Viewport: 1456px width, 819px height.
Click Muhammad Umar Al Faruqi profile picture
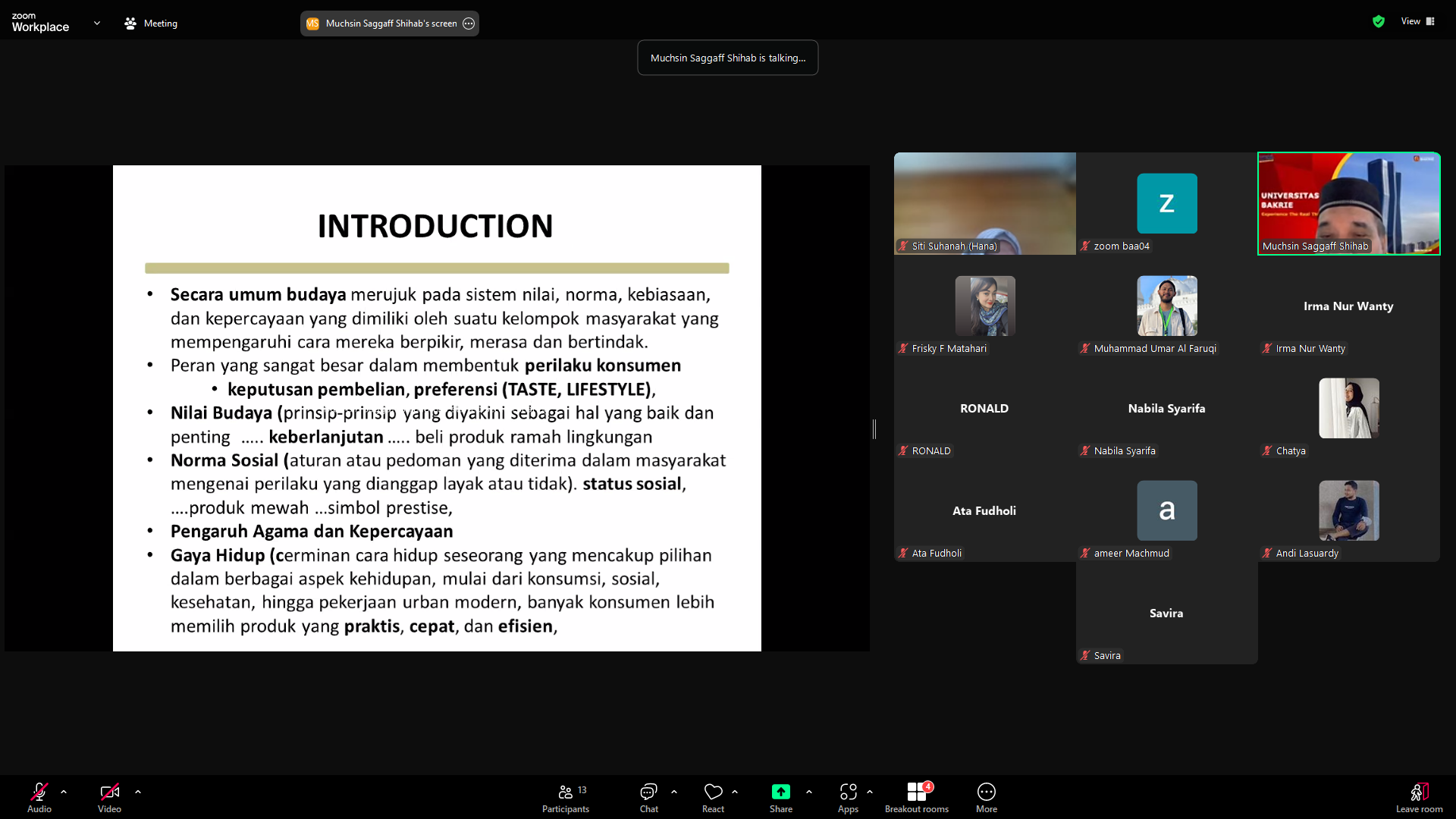[x=1166, y=306]
